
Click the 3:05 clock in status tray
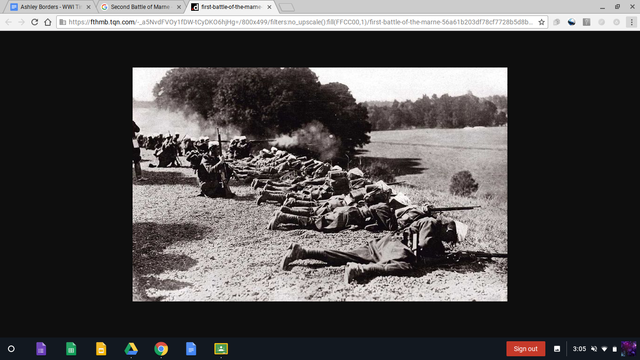pyautogui.click(x=579, y=349)
